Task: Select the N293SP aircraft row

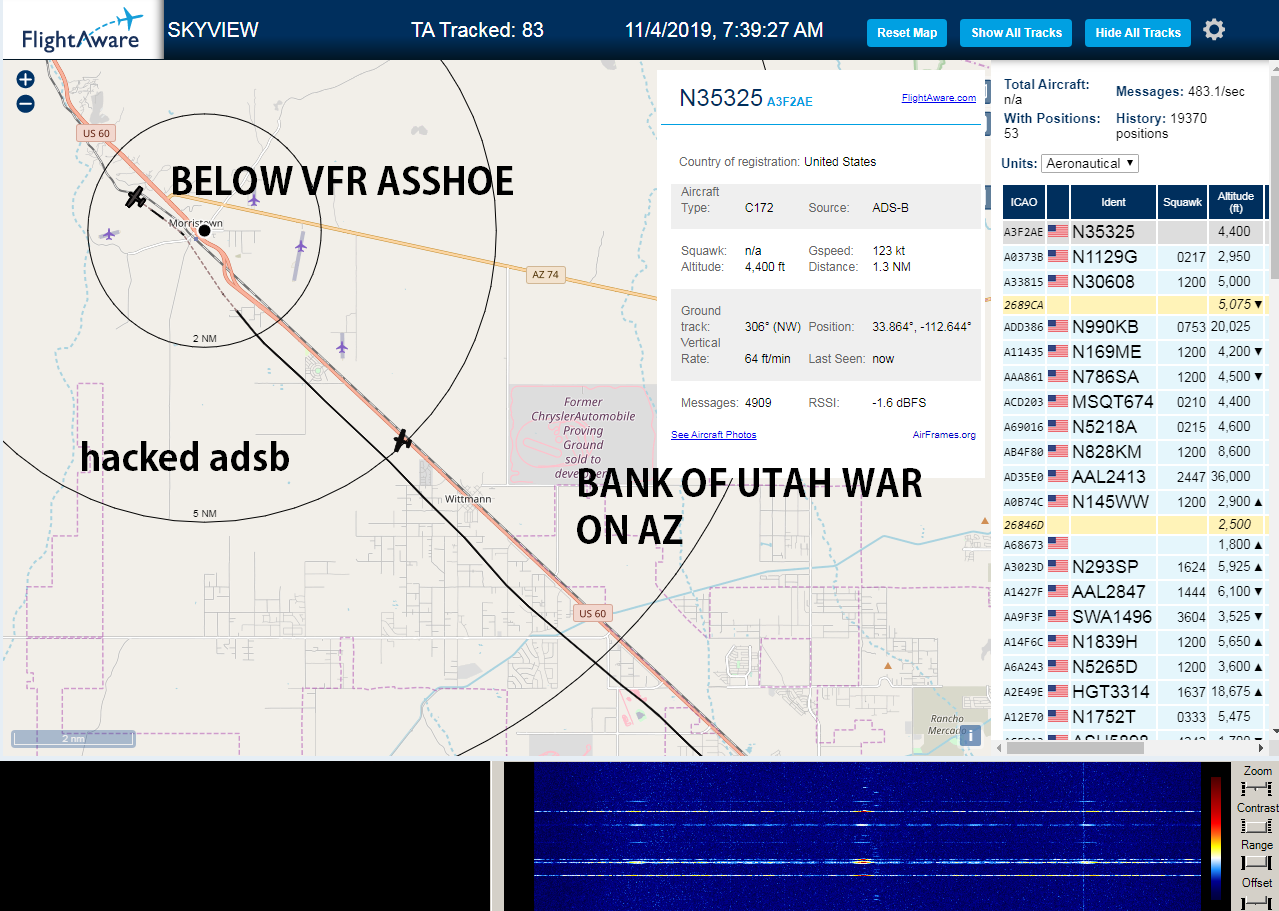Action: pyautogui.click(x=1136, y=567)
